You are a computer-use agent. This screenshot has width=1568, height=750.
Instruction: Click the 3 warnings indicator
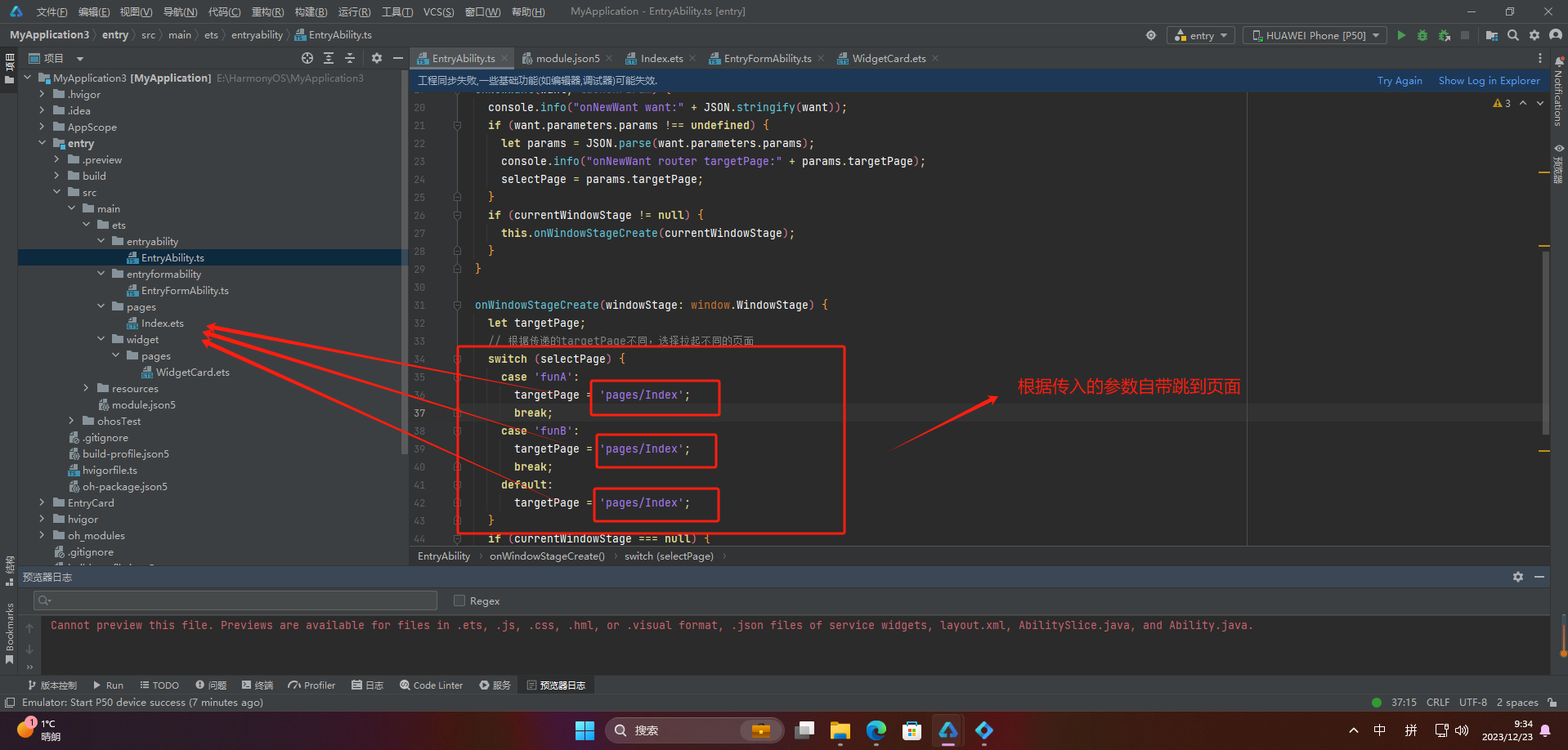click(1502, 103)
